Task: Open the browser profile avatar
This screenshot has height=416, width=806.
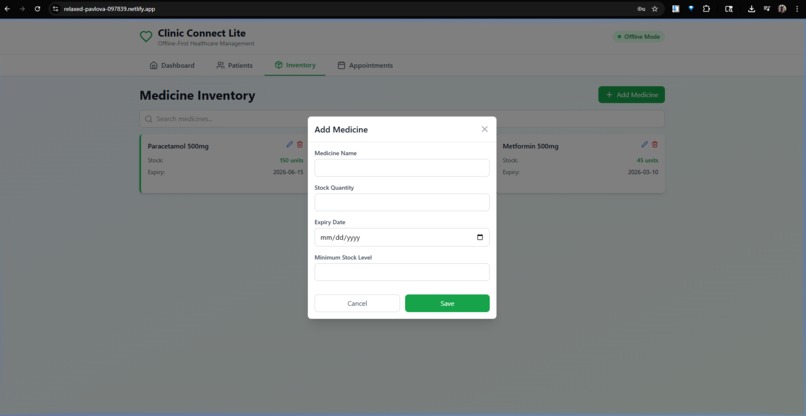Action: [x=782, y=9]
